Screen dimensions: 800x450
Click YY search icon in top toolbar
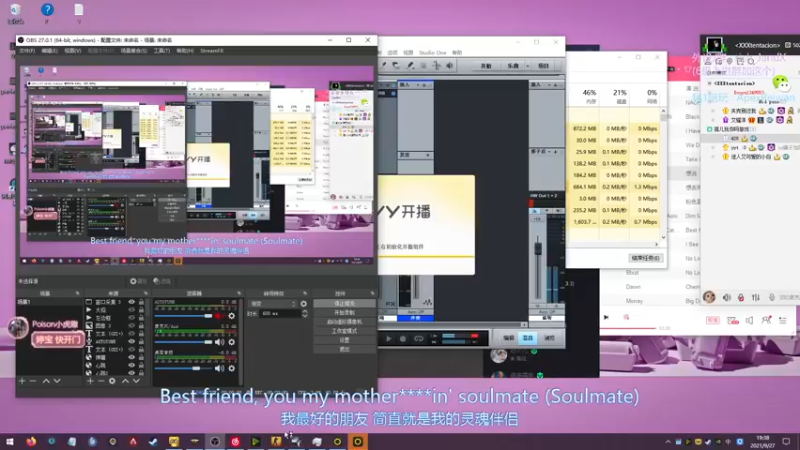[751, 61]
